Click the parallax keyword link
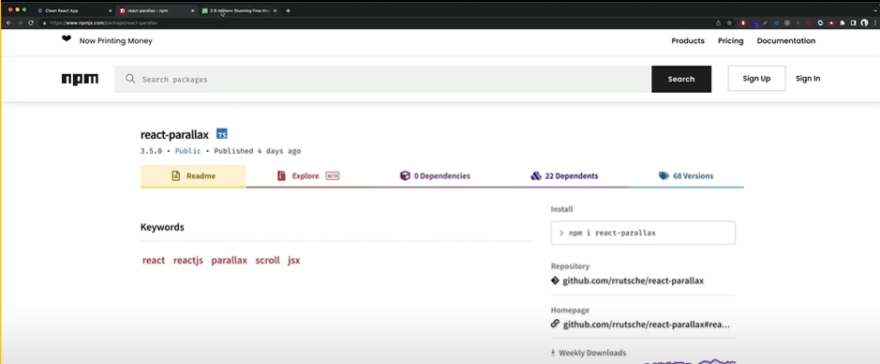The height and width of the screenshot is (364, 880). click(229, 260)
